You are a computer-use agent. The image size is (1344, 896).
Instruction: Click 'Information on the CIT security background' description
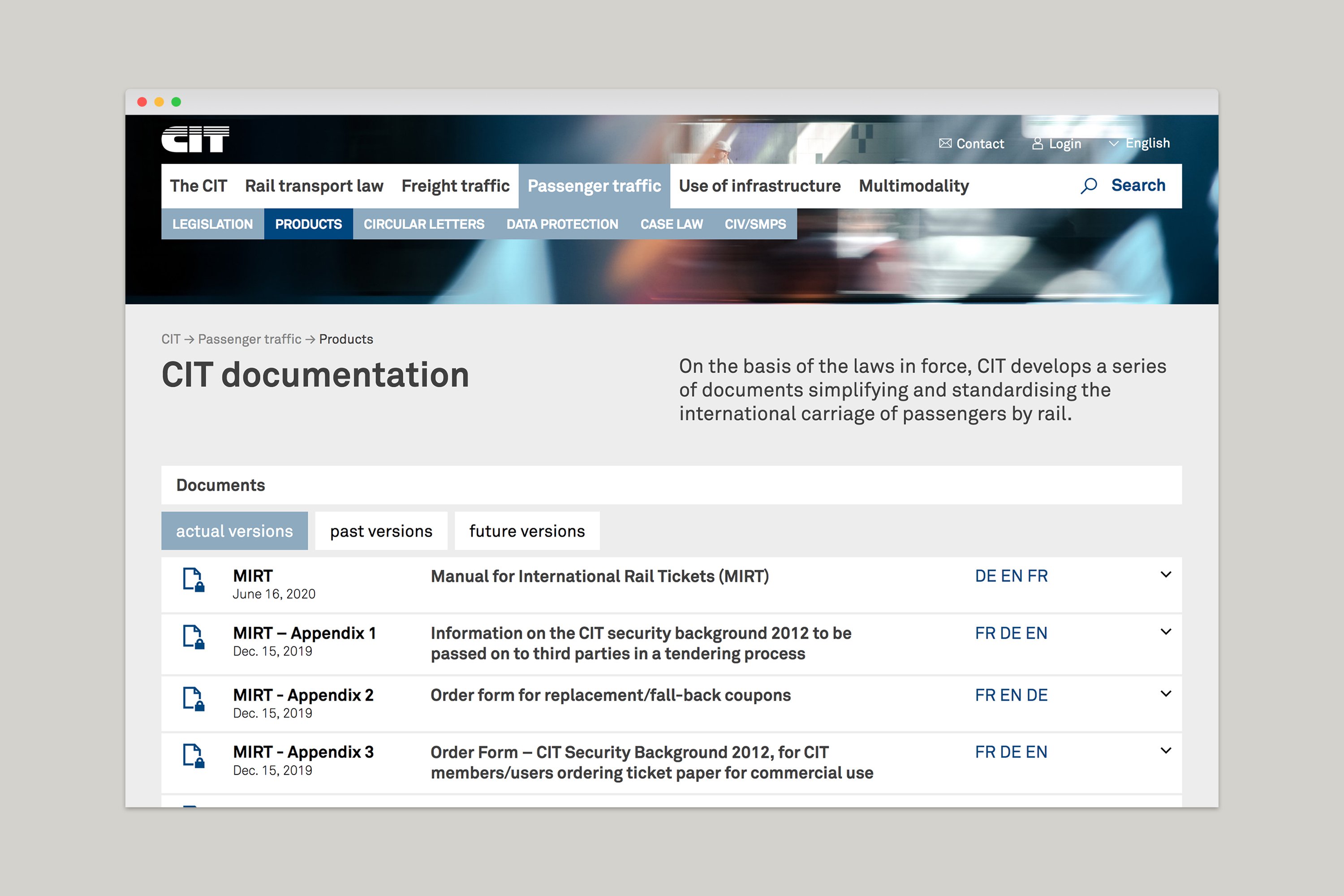(x=641, y=643)
